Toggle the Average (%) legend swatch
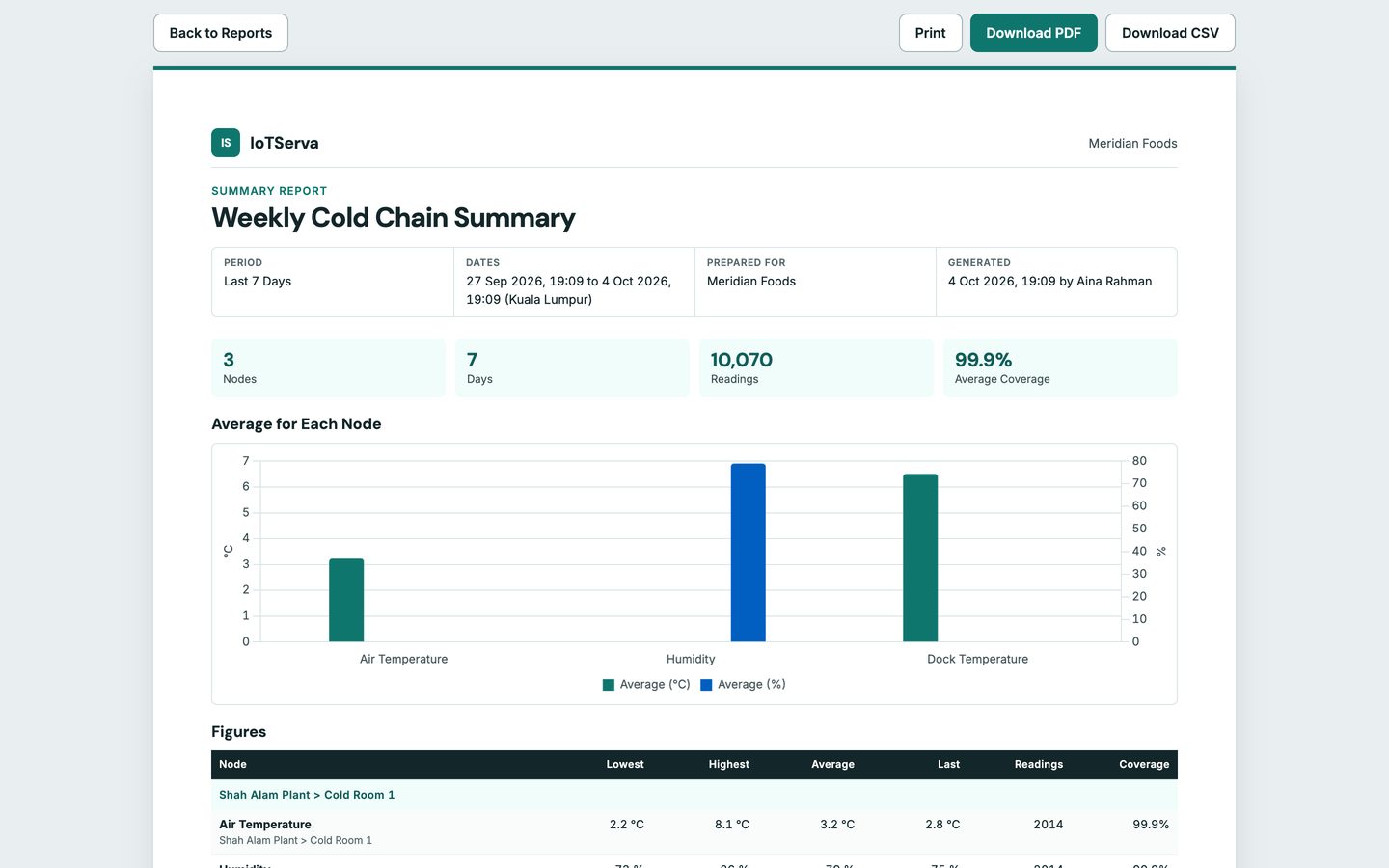 click(x=706, y=685)
